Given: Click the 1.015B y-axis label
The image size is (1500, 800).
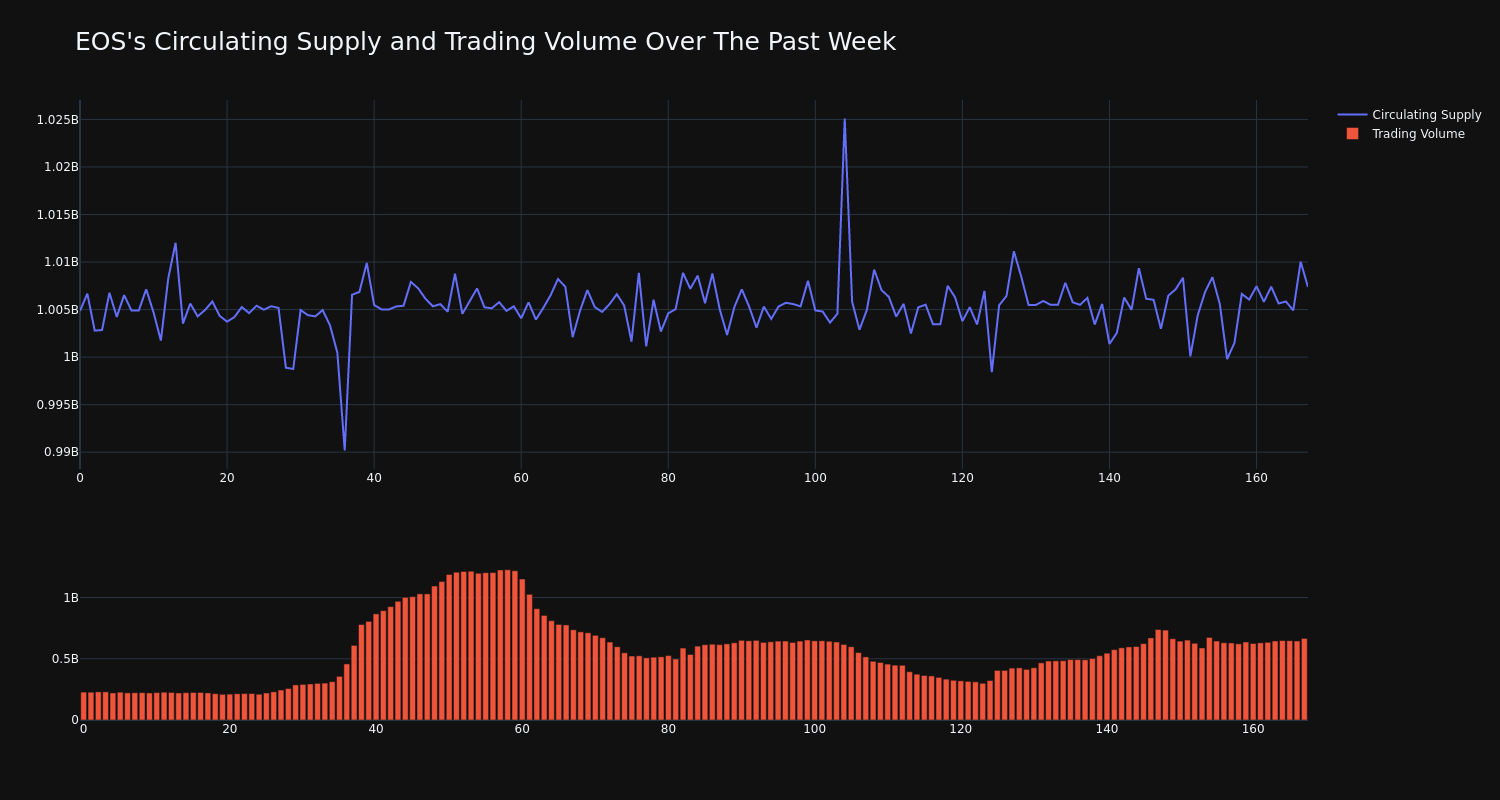Looking at the screenshot, I should (57, 214).
